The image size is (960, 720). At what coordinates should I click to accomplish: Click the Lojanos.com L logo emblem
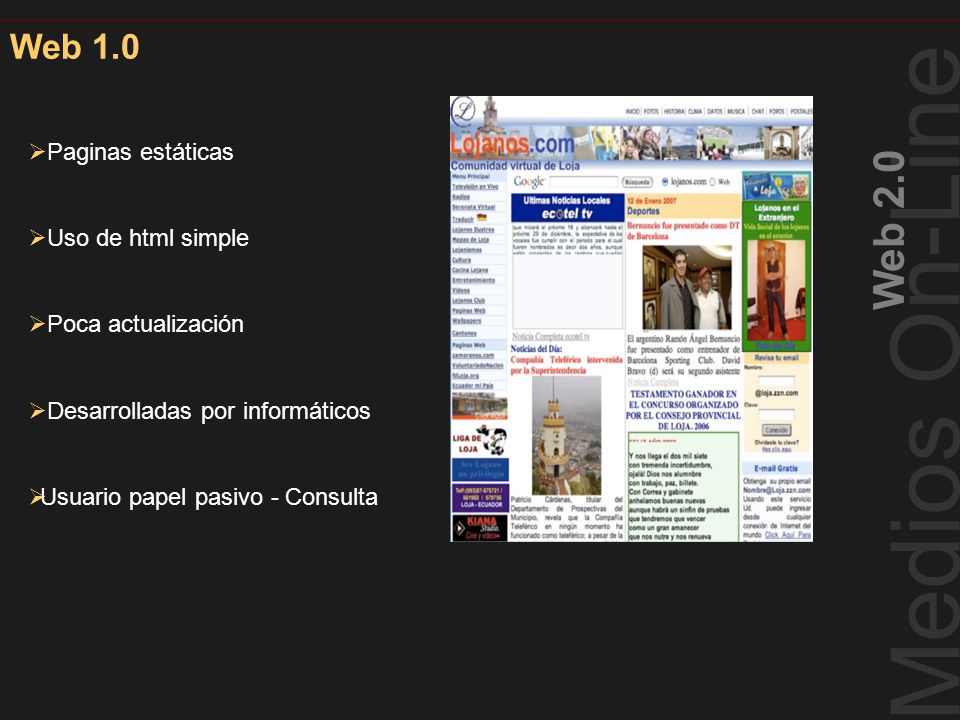[x=463, y=111]
